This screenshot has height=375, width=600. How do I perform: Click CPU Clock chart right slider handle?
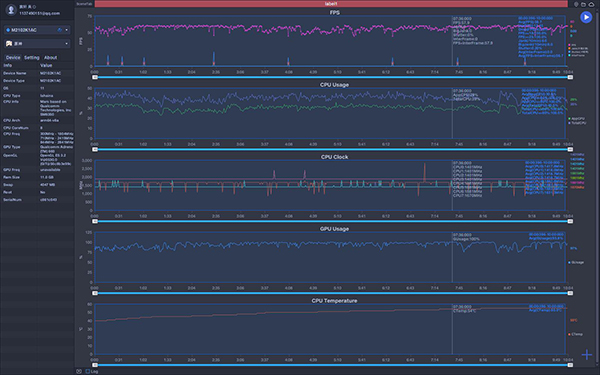(x=570, y=222)
